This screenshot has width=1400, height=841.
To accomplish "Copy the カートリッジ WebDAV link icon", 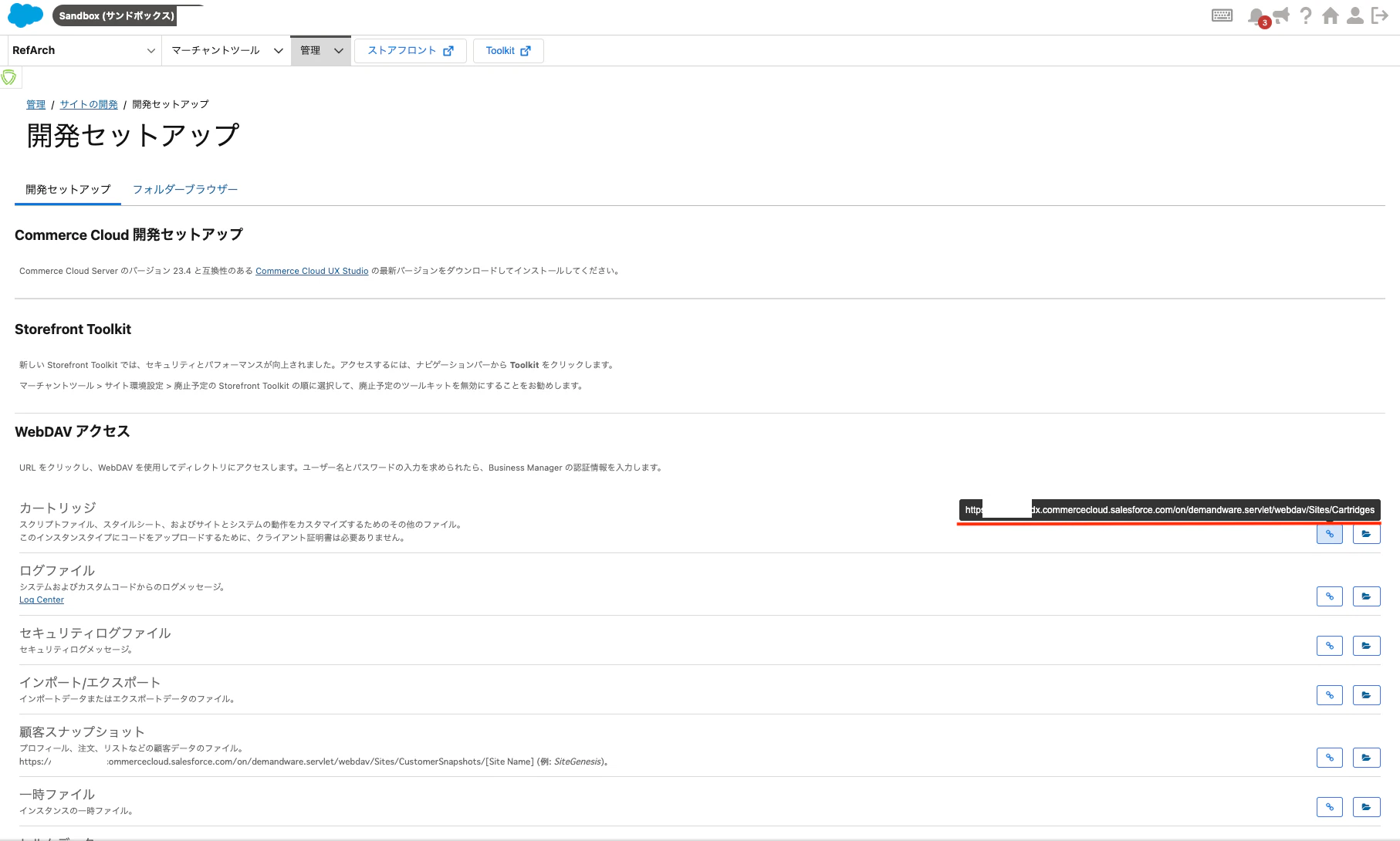I will pyautogui.click(x=1330, y=534).
